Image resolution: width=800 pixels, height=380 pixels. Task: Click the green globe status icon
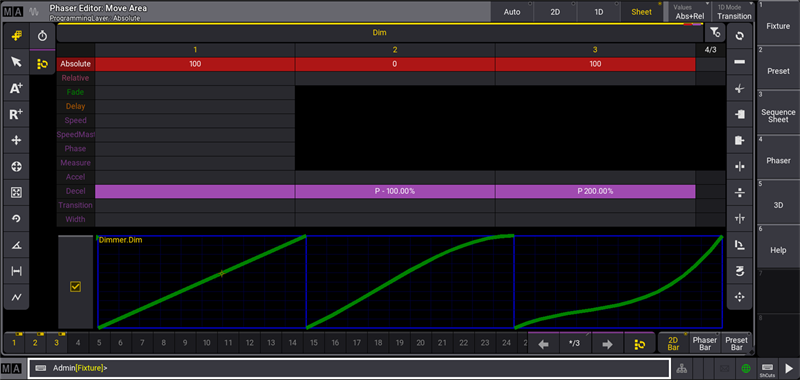point(746,368)
